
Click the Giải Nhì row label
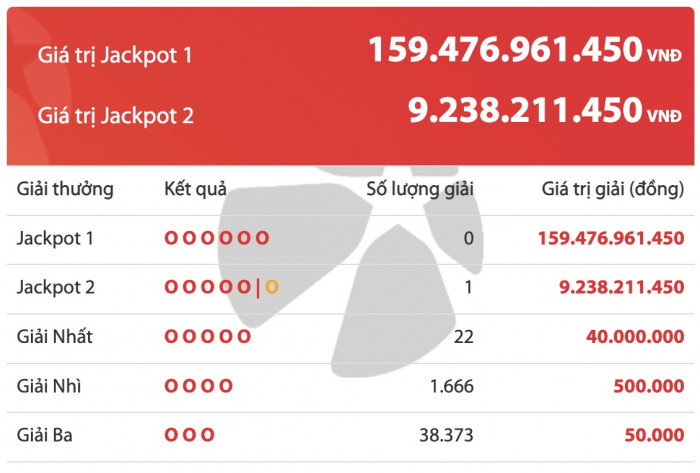coord(44,386)
